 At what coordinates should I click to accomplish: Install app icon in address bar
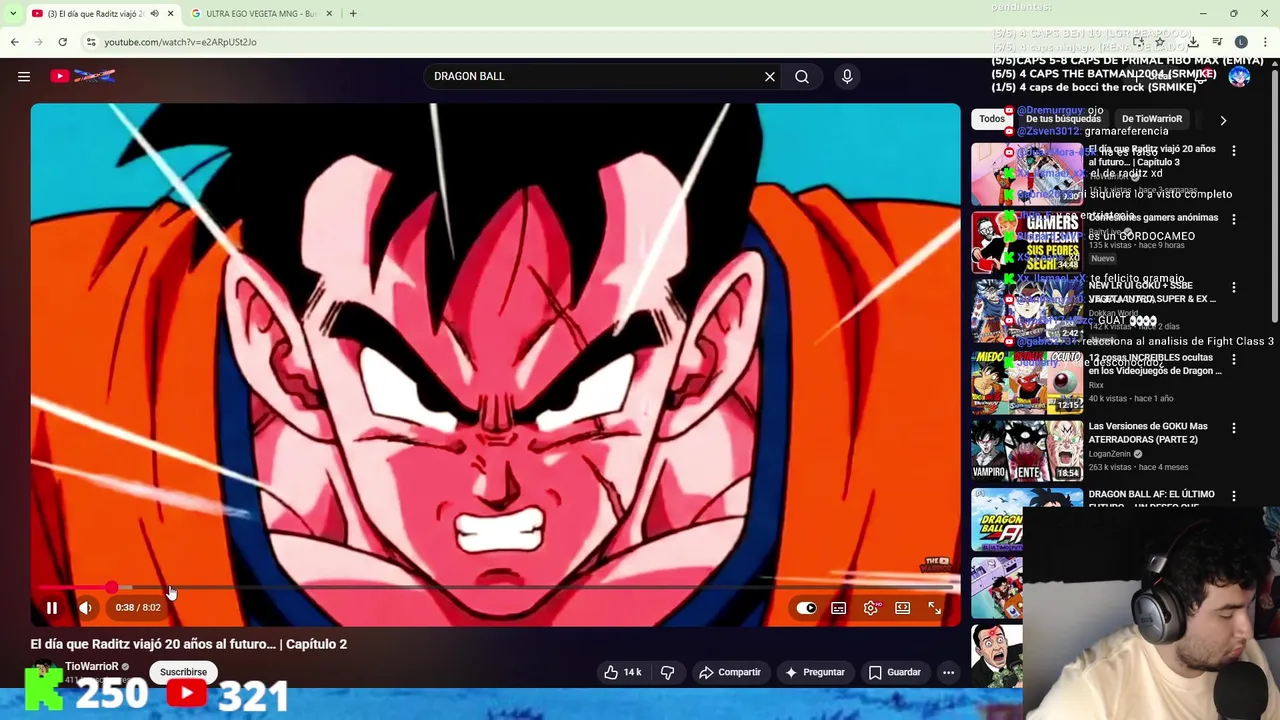click(x=1138, y=42)
